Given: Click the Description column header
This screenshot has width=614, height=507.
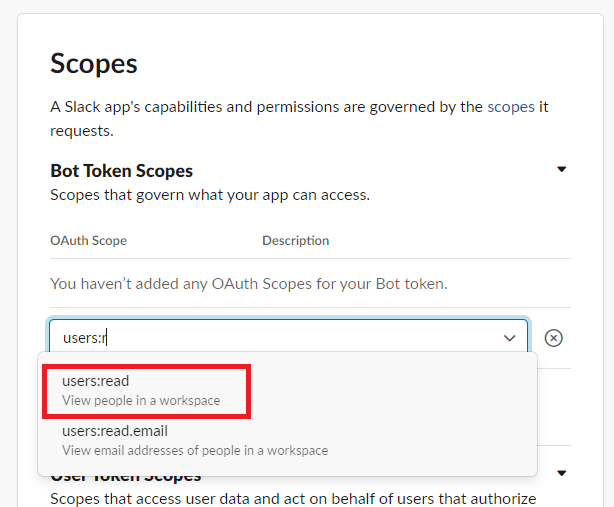Looking at the screenshot, I should [x=296, y=240].
